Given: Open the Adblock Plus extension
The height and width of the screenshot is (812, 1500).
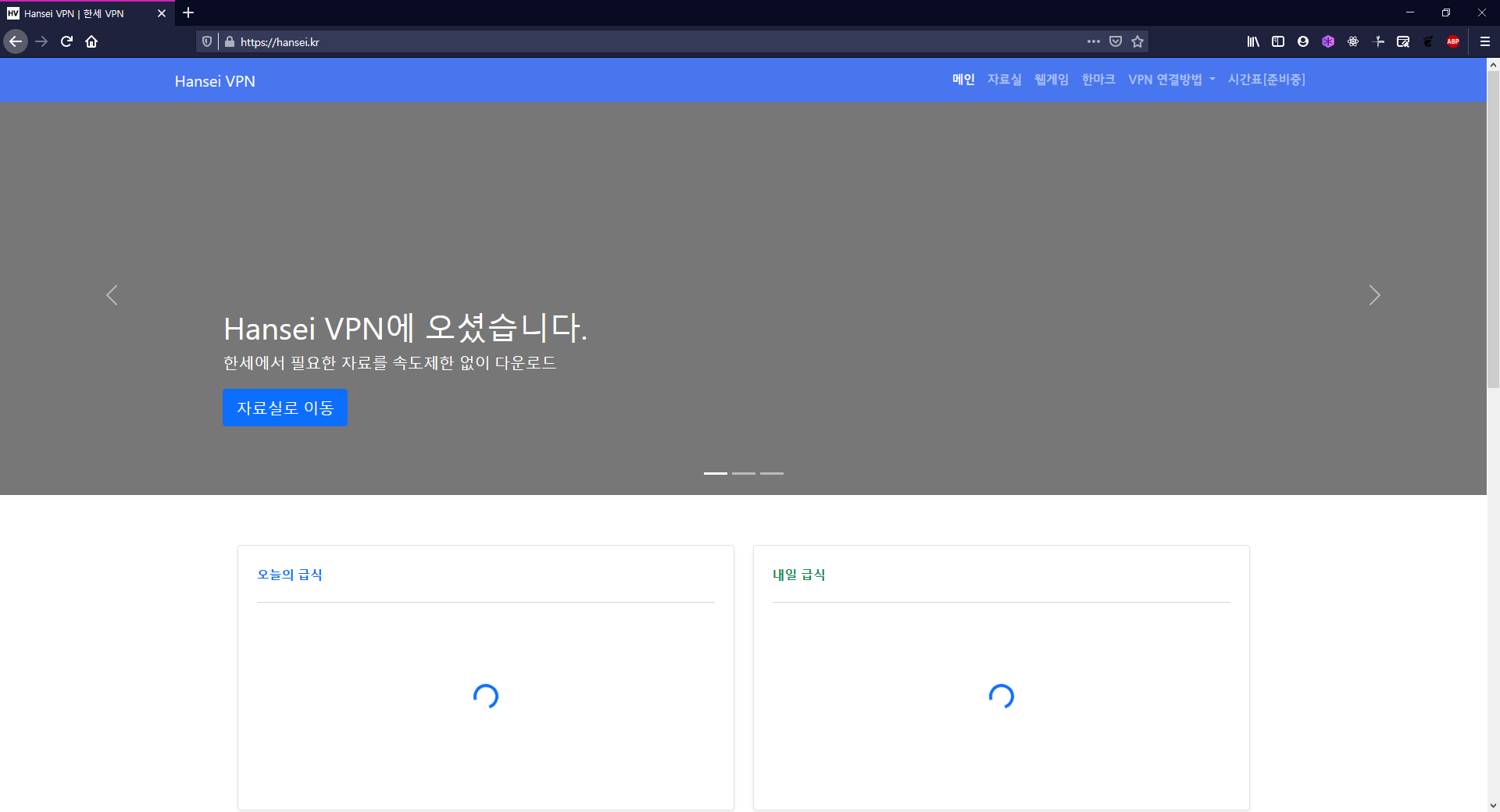Looking at the screenshot, I should [x=1454, y=41].
